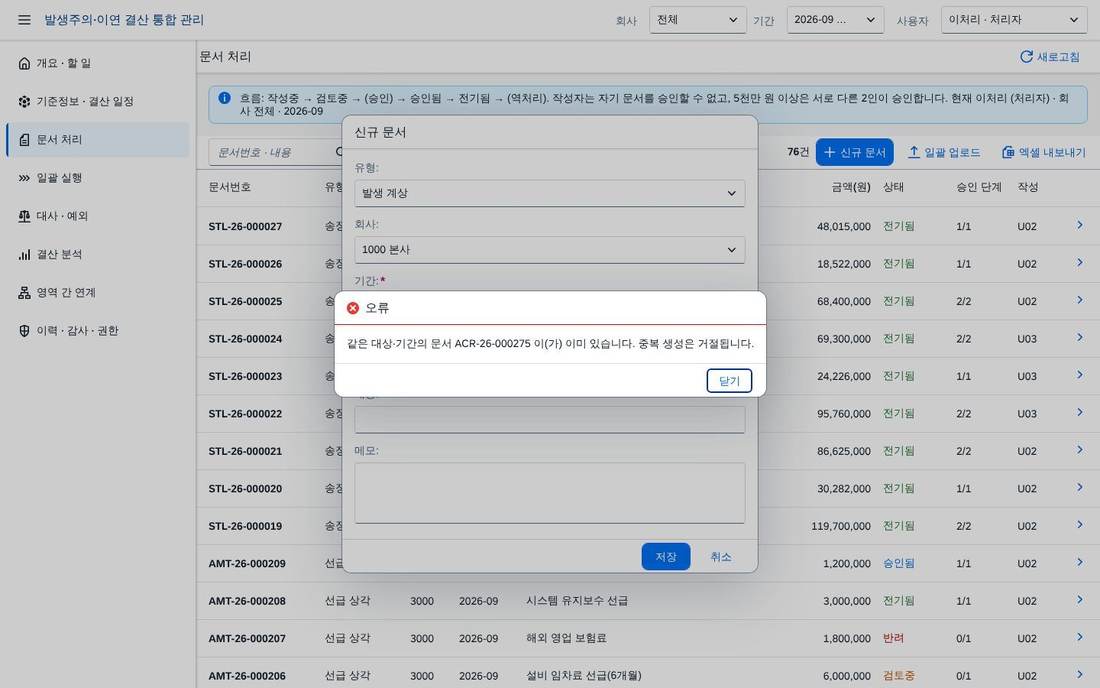Open 영역 간 연계 sidebar item
The width and height of the screenshot is (1100, 688).
tap(98, 292)
